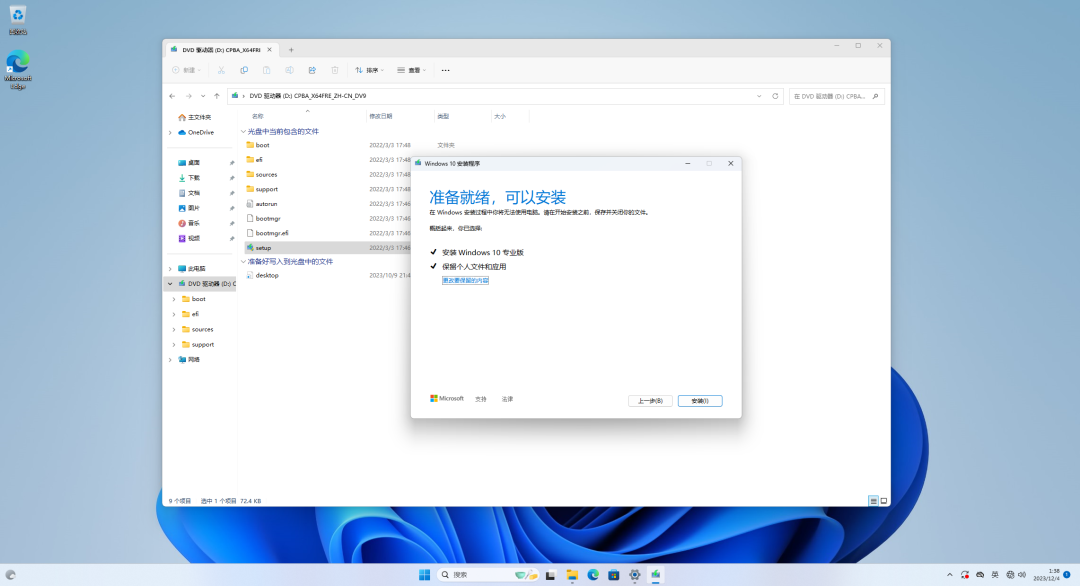The height and width of the screenshot is (586, 1080).
Task: Click the Rename icon in Explorer toolbar
Action: [x=289, y=70]
